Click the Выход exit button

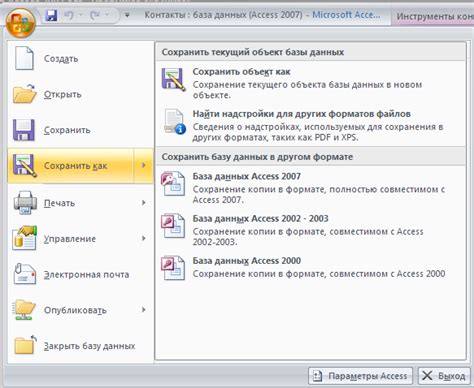point(444,376)
